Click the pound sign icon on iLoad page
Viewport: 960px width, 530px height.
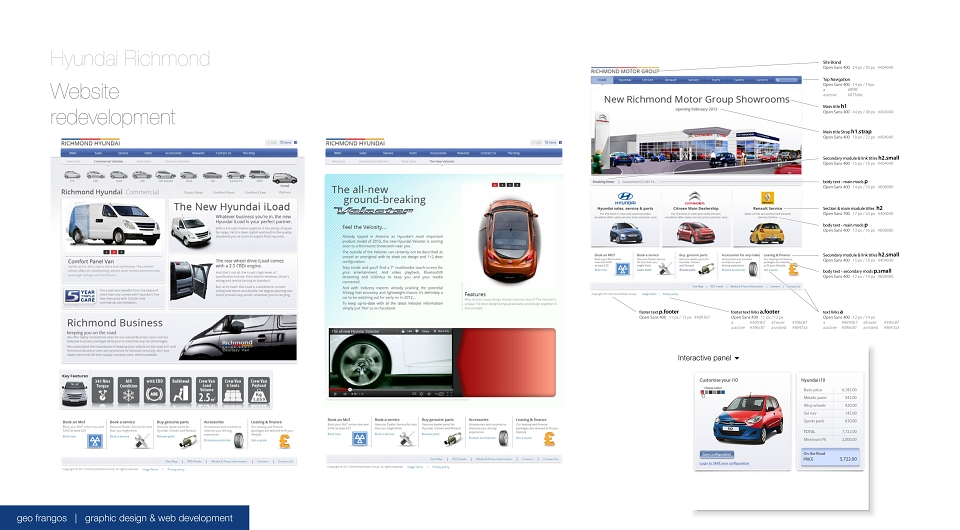click(285, 441)
